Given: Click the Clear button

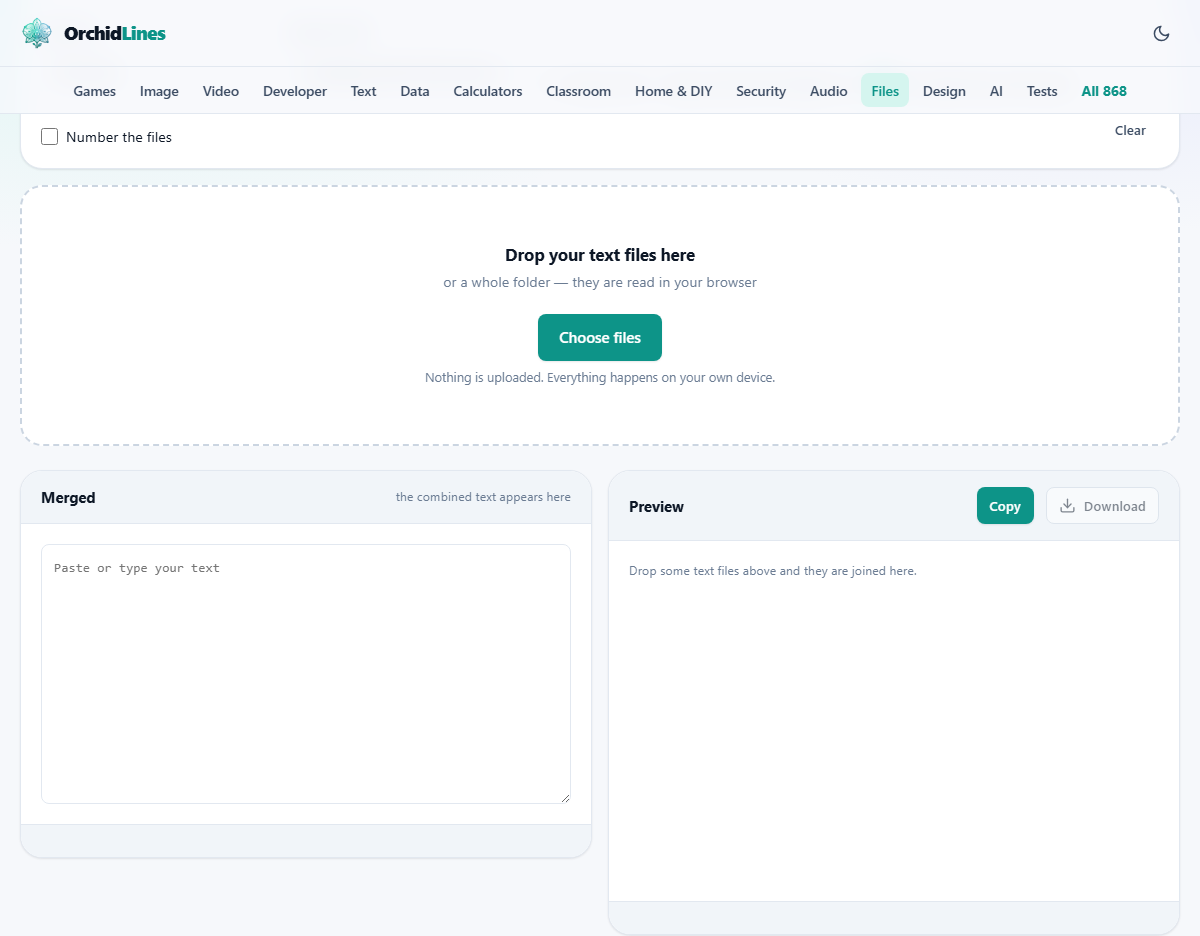Looking at the screenshot, I should click(1130, 130).
